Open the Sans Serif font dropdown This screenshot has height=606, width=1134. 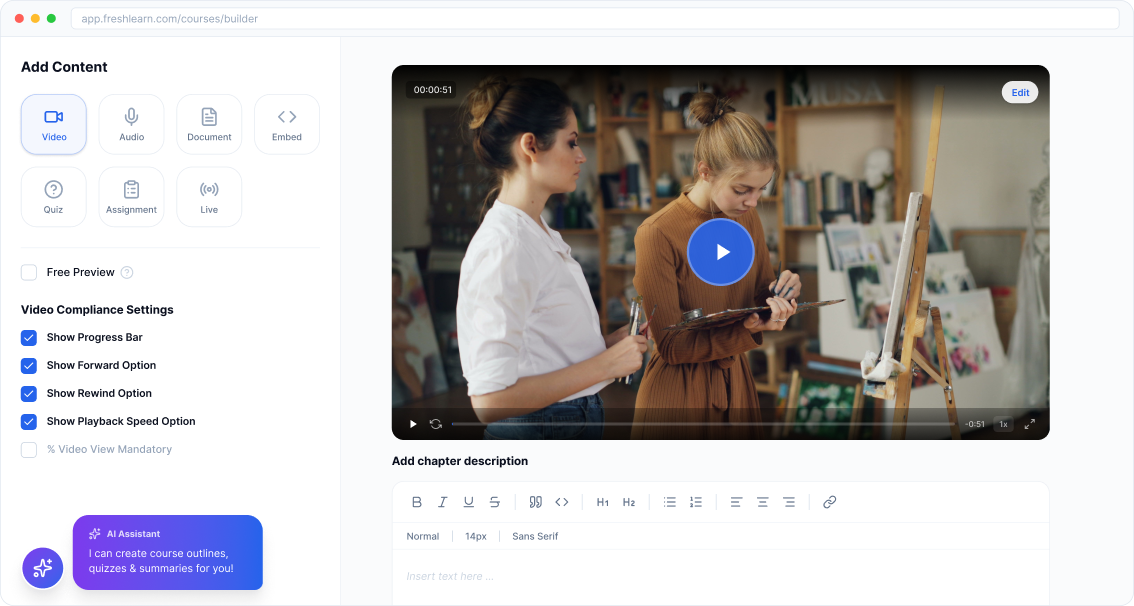[535, 536]
